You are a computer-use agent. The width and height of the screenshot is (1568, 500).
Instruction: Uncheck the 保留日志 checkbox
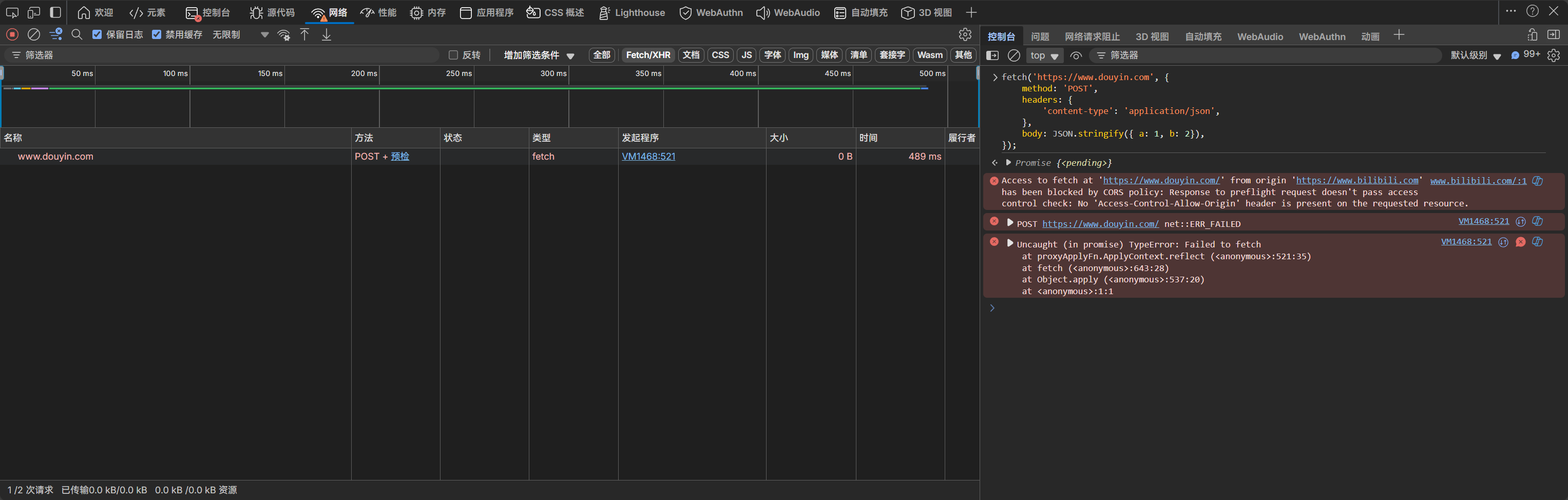tap(97, 35)
